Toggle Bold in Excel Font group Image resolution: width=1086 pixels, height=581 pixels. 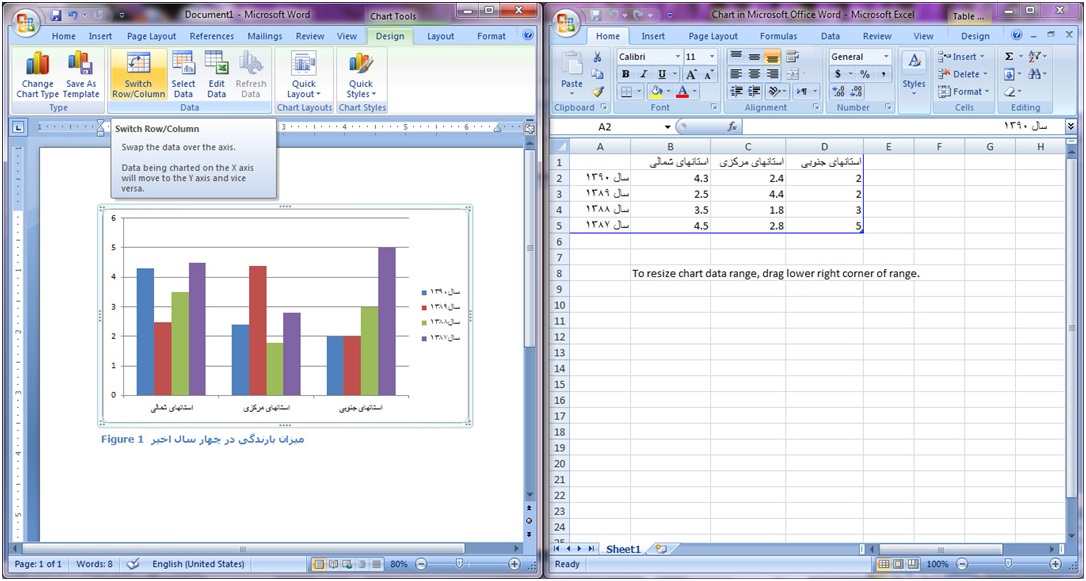[x=626, y=74]
